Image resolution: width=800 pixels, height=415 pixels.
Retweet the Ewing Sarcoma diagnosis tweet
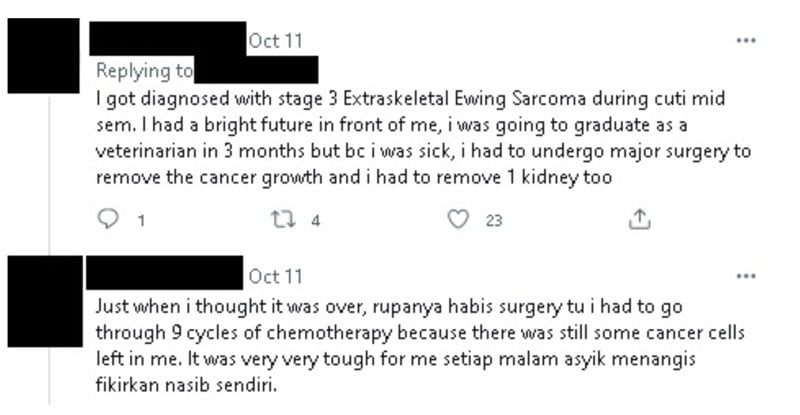point(283,219)
